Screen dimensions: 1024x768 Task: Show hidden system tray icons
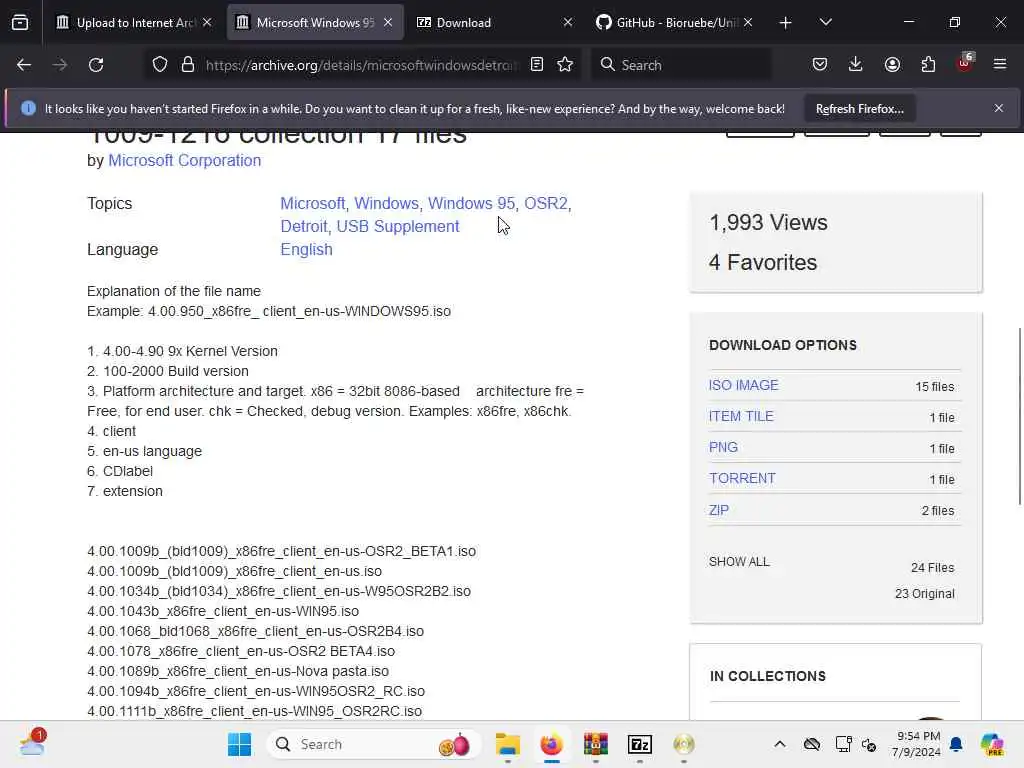click(780, 744)
